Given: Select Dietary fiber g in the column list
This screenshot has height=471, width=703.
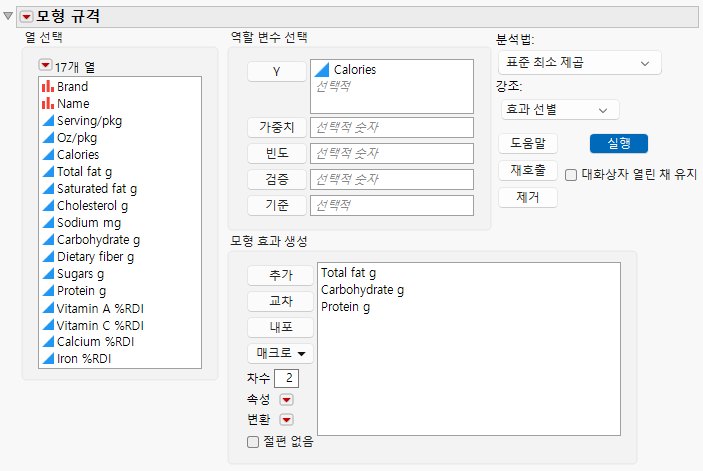Looking at the screenshot, I should (x=95, y=257).
